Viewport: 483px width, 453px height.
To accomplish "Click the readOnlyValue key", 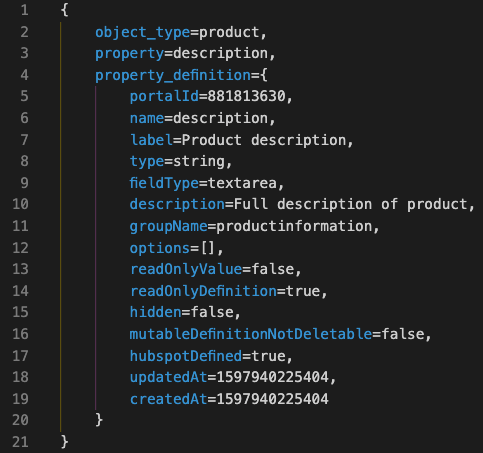I will pos(186,270).
